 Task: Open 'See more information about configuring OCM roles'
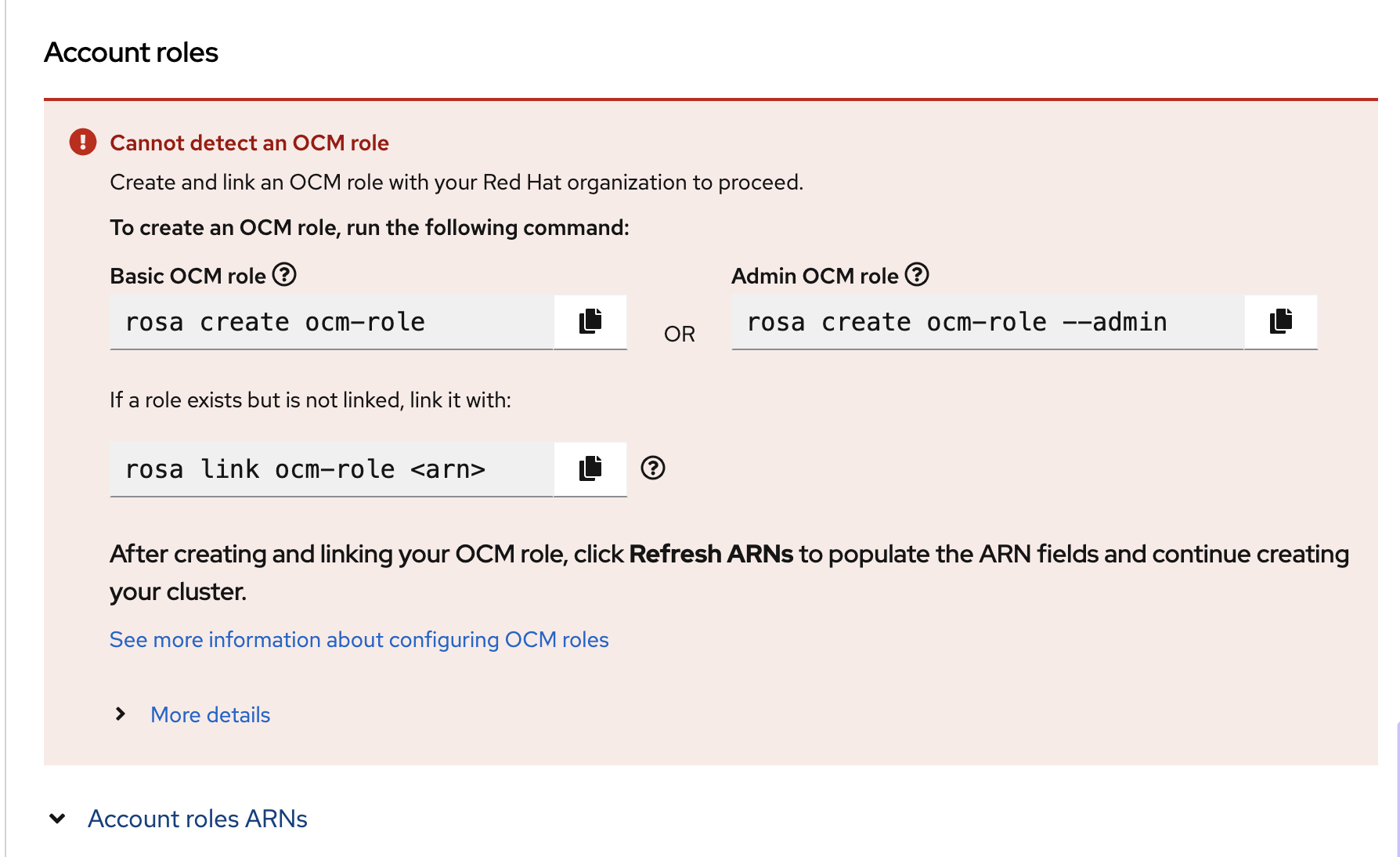click(x=359, y=640)
